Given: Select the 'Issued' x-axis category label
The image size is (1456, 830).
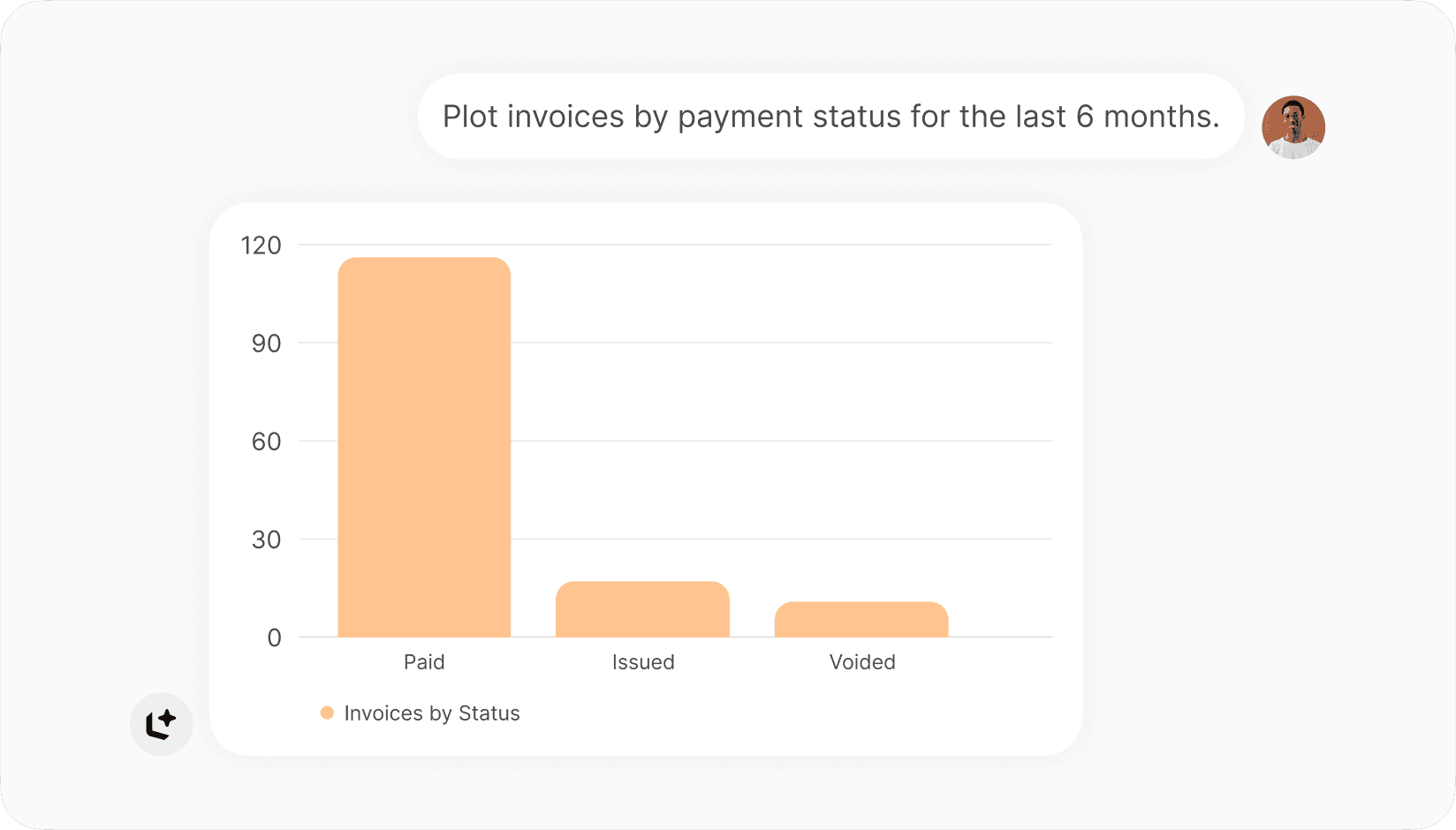Looking at the screenshot, I should pos(643,662).
